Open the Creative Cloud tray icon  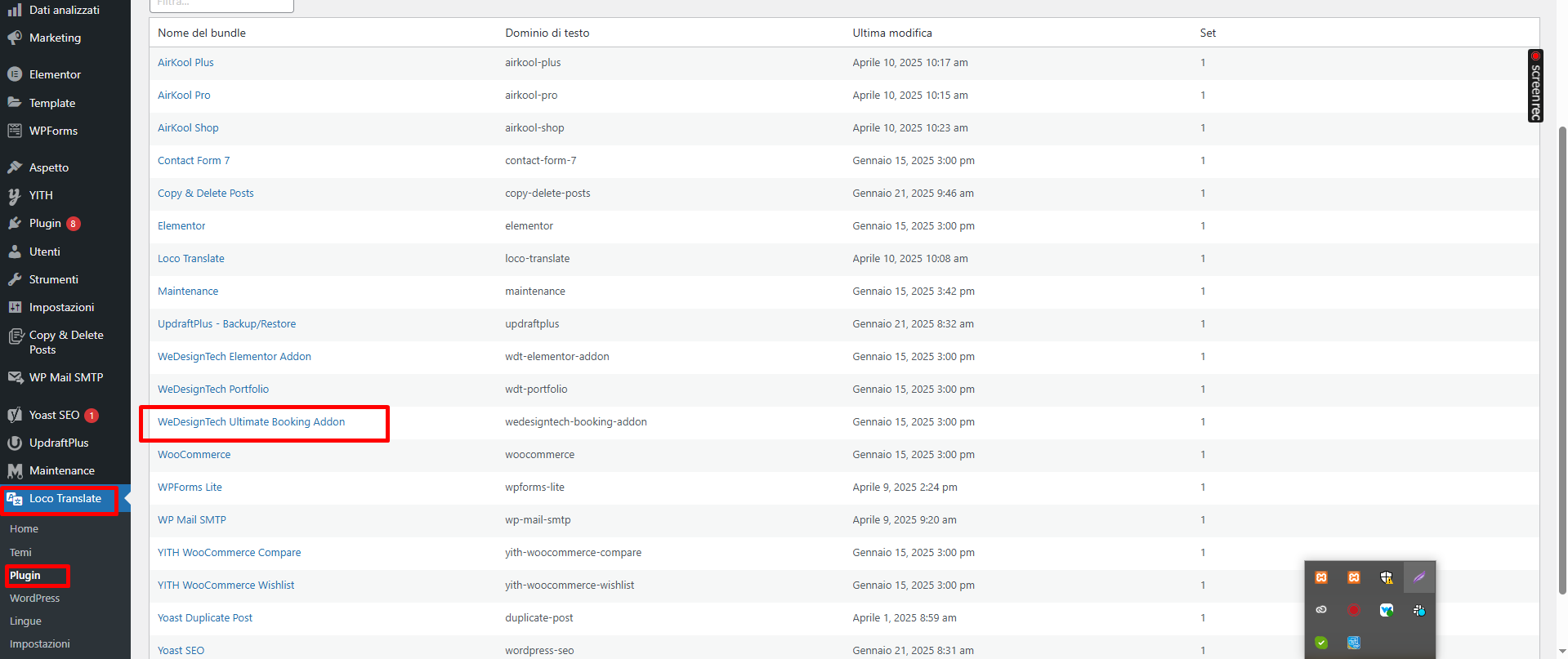pos(1321,610)
